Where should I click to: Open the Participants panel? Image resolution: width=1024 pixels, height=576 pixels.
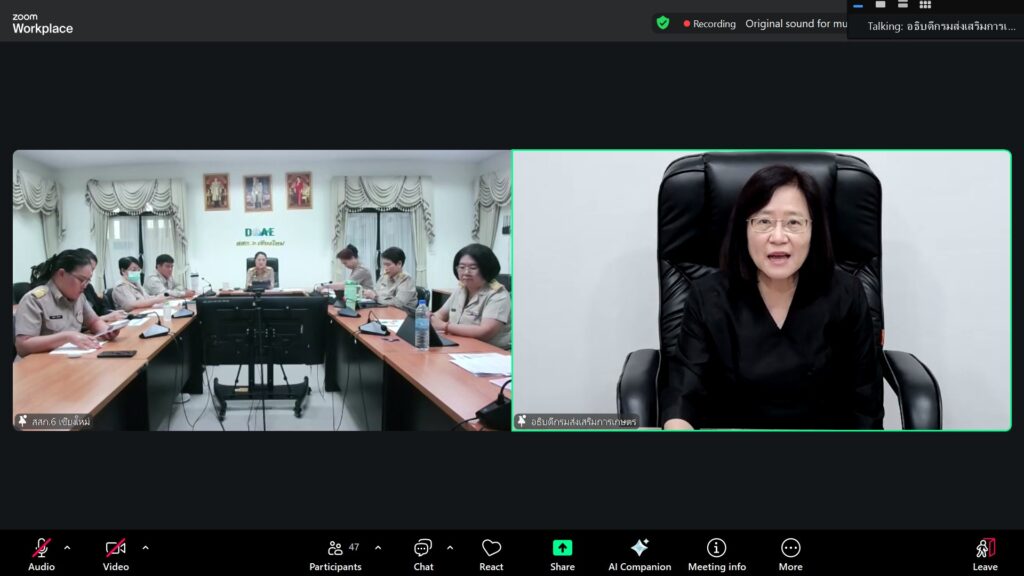click(x=335, y=554)
